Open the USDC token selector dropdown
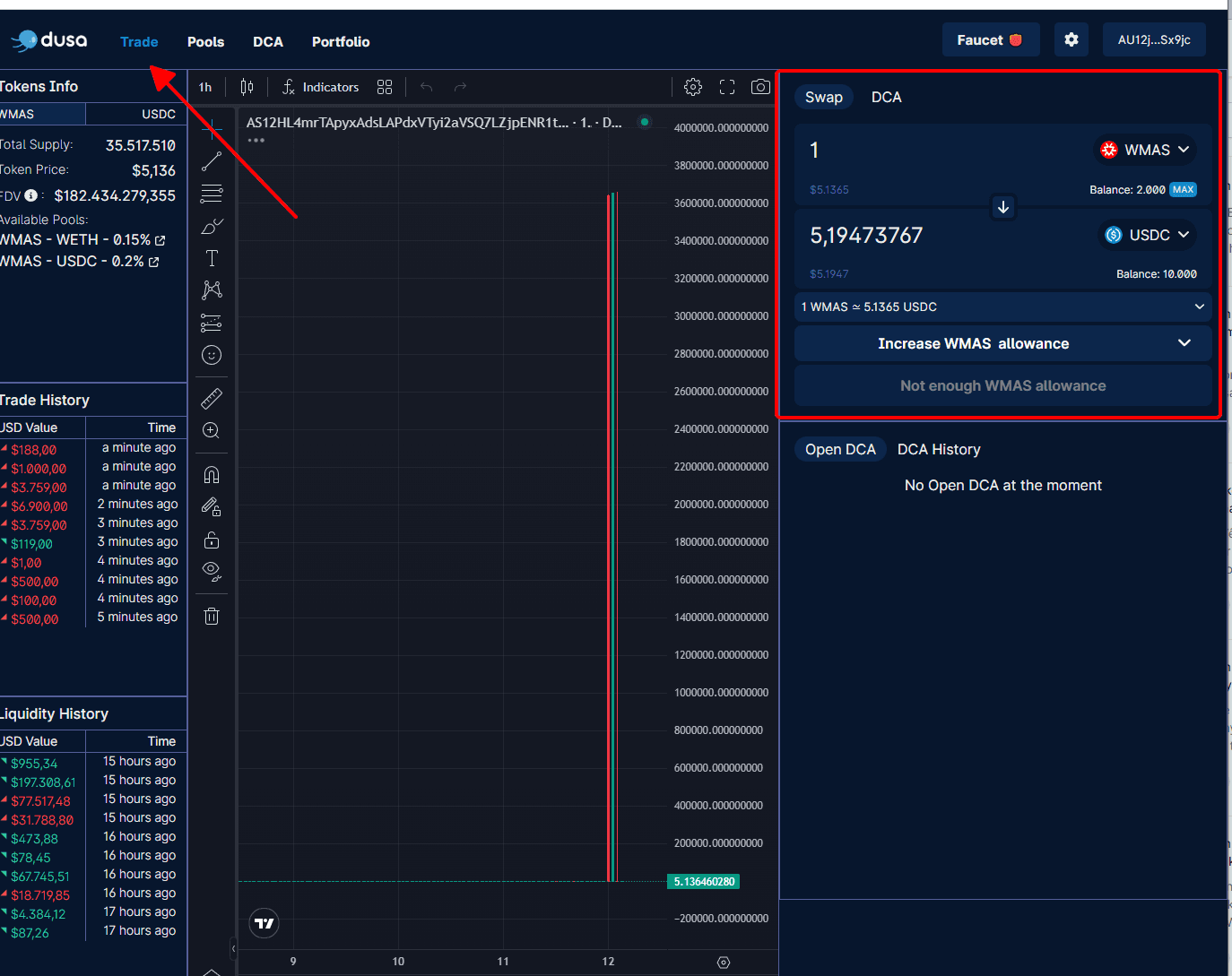 coord(1148,235)
